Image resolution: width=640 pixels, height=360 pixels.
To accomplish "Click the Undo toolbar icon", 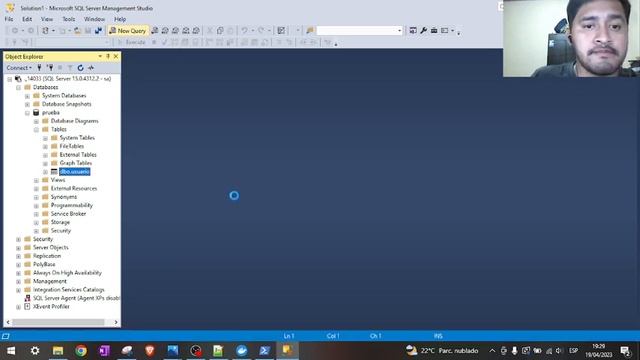I will point(244,31).
